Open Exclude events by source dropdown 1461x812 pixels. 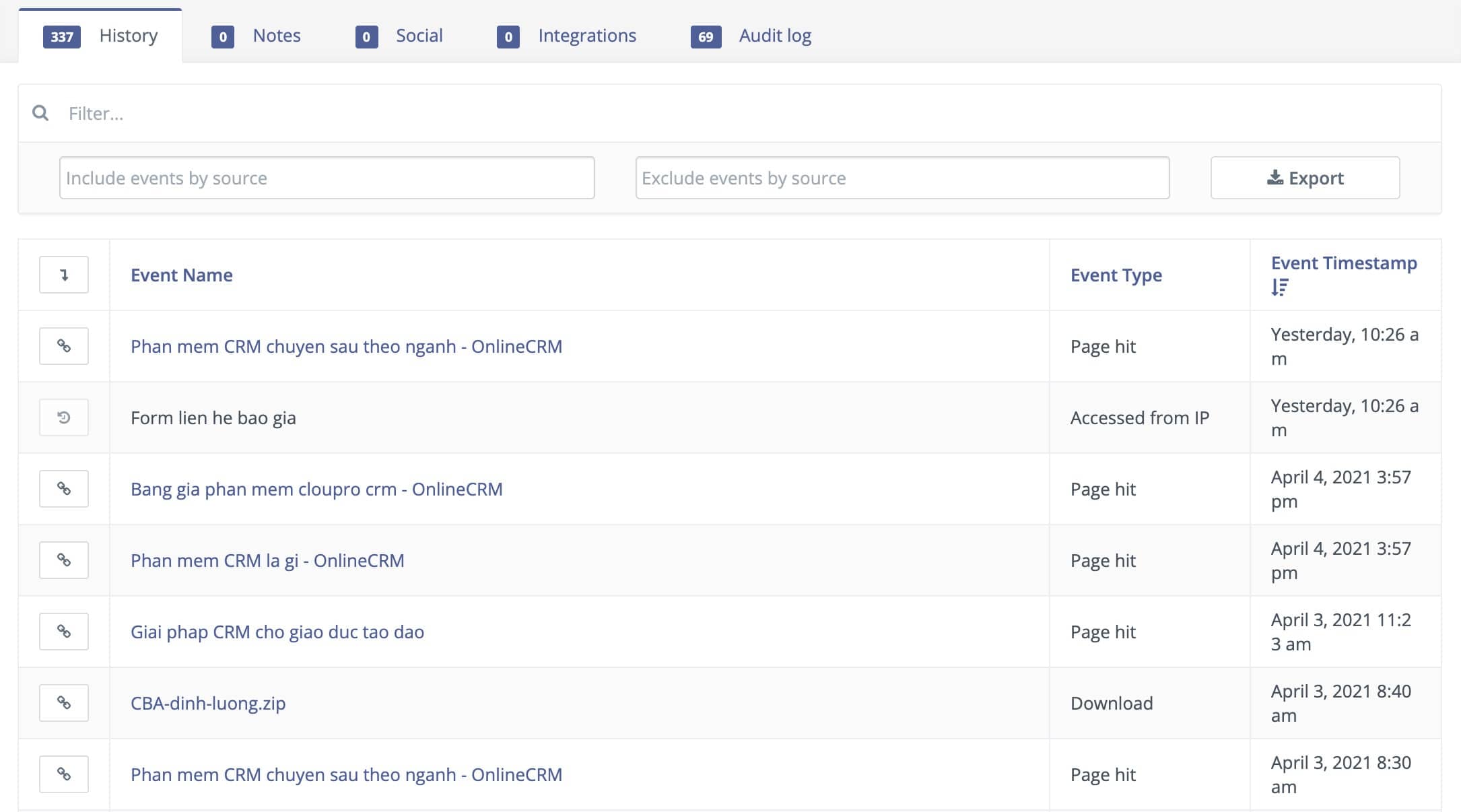(902, 178)
